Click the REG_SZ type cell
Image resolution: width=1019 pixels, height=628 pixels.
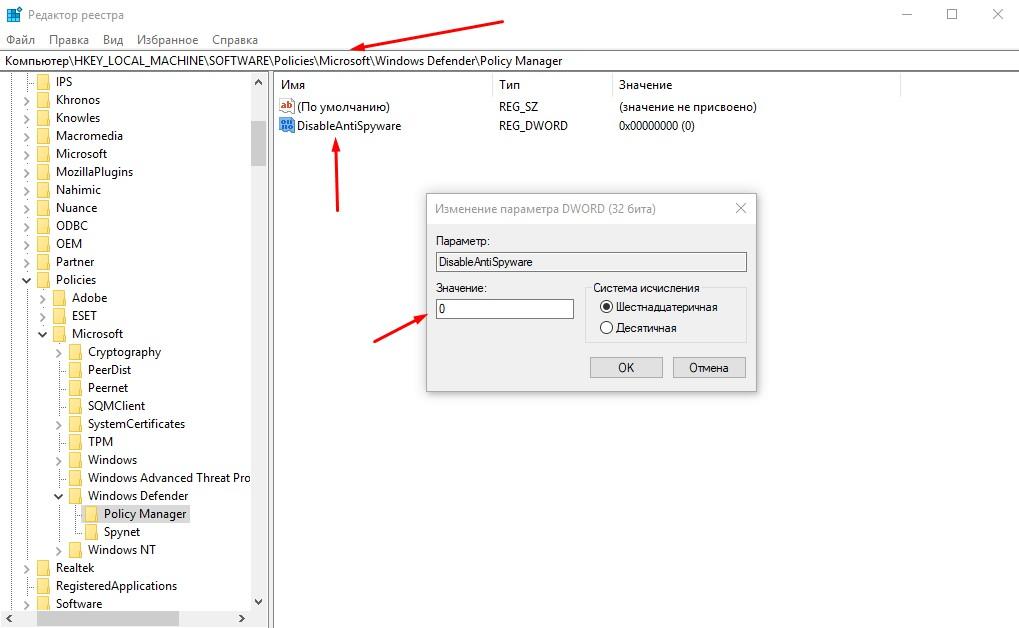pos(519,107)
